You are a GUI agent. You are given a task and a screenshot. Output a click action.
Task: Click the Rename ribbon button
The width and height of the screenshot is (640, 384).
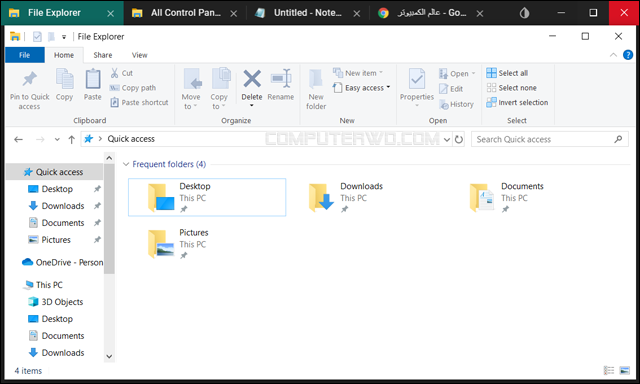[281, 85]
